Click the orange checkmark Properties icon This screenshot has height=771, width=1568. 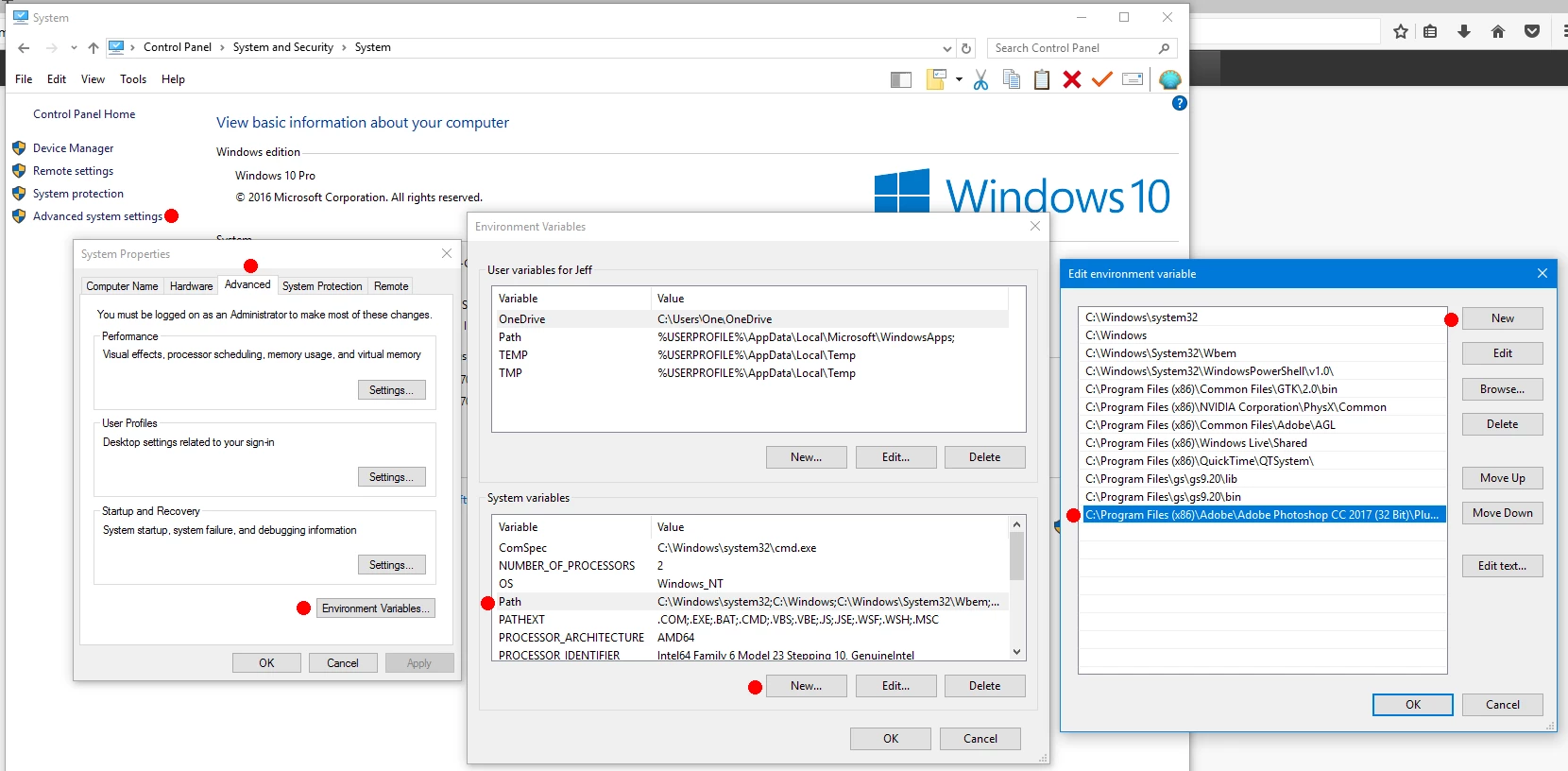point(1101,79)
